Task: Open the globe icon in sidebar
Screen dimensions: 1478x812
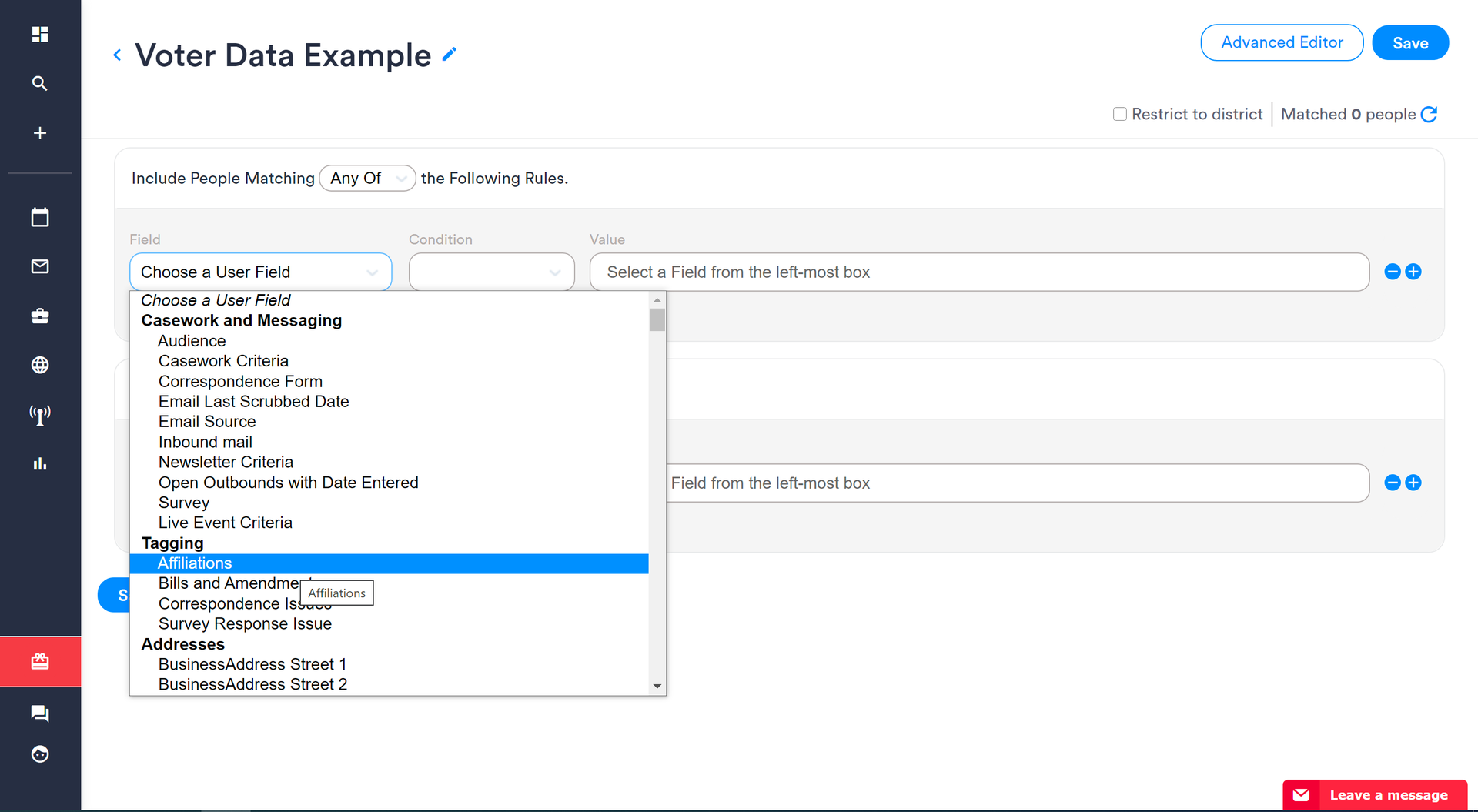Action: pyautogui.click(x=40, y=365)
